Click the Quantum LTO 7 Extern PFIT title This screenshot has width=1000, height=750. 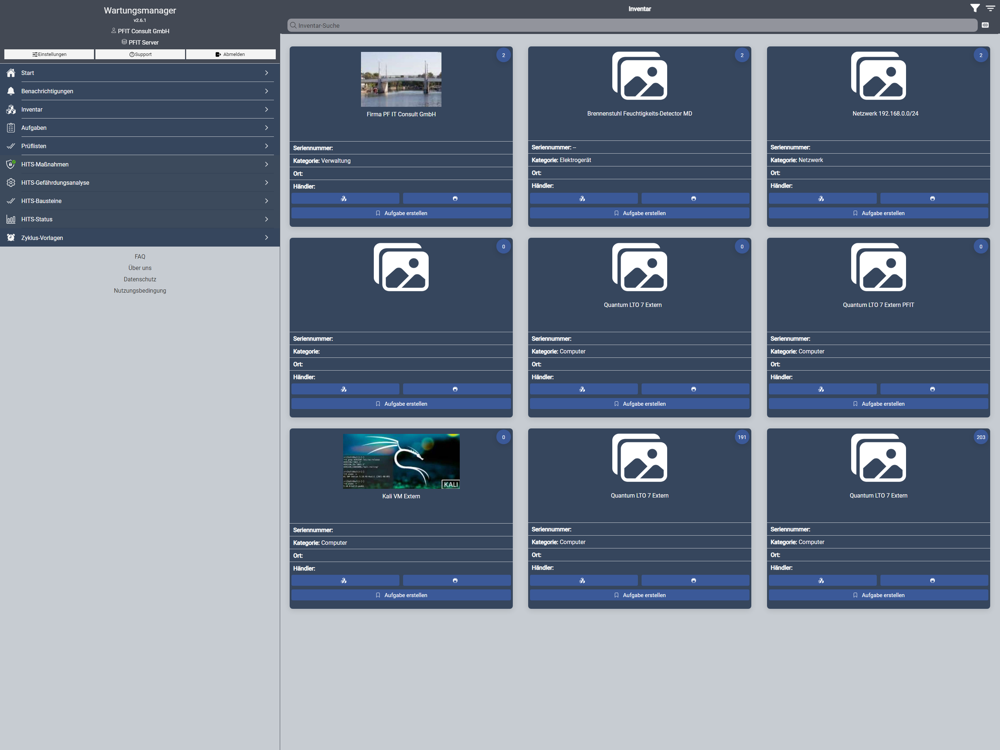coord(879,305)
